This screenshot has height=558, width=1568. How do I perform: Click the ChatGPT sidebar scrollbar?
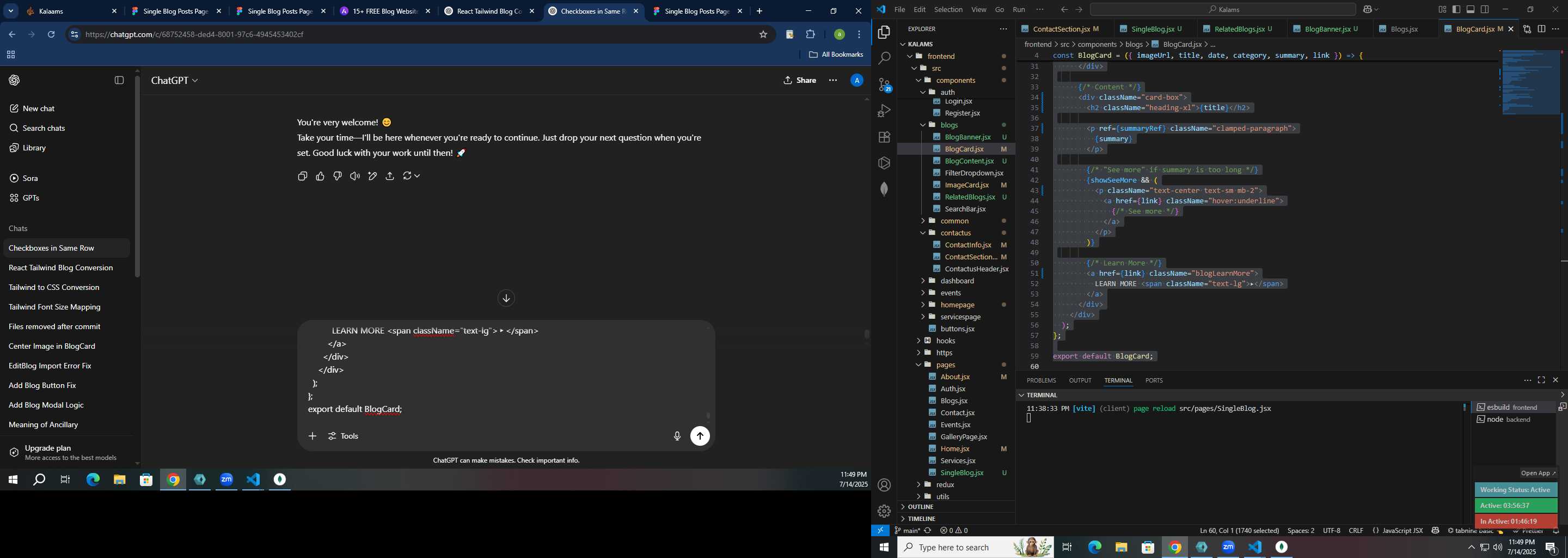pyautogui.click(x=138, y=177)
